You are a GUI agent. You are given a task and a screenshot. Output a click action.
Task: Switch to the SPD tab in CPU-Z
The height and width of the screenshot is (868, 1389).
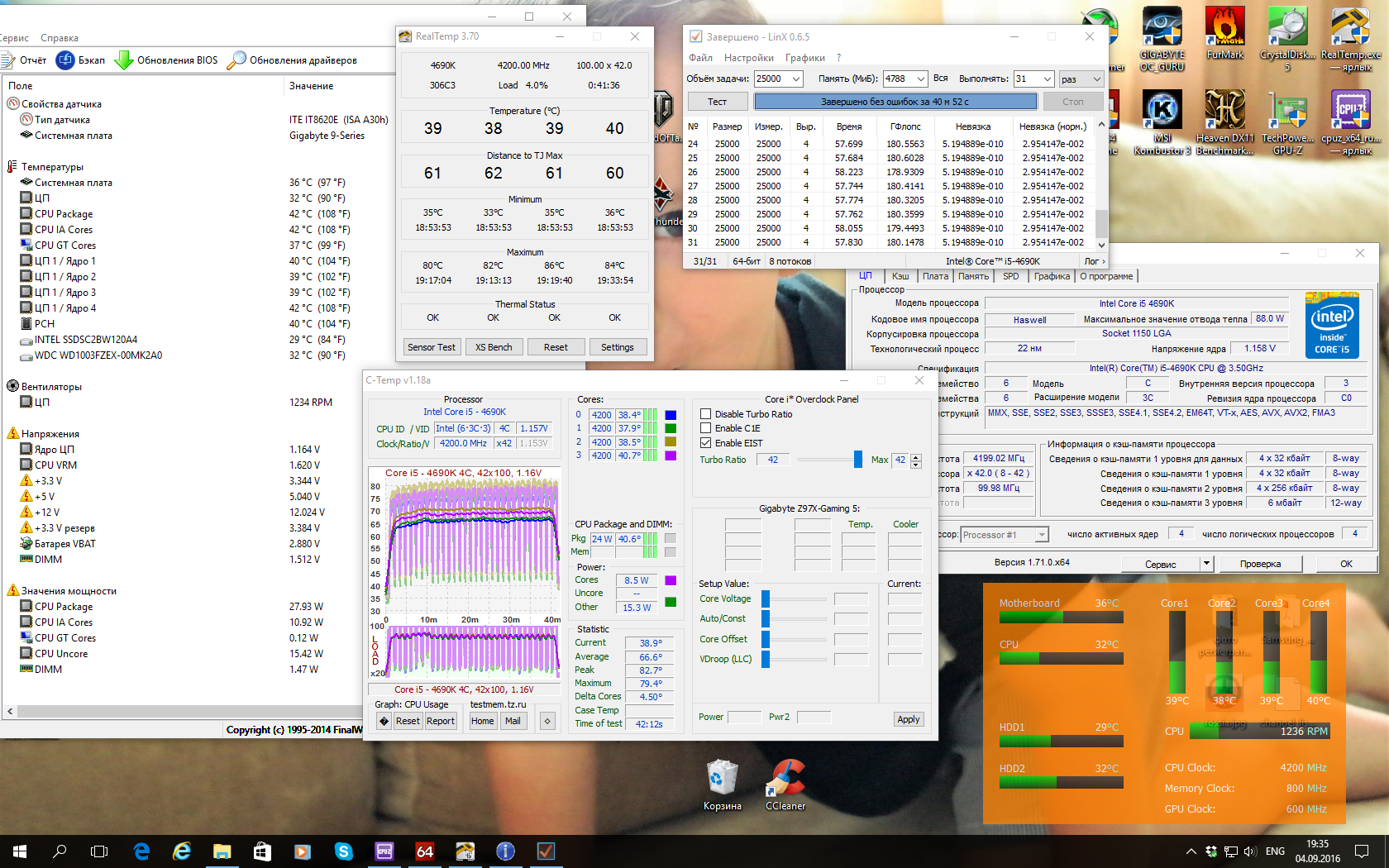[1010, 276]
